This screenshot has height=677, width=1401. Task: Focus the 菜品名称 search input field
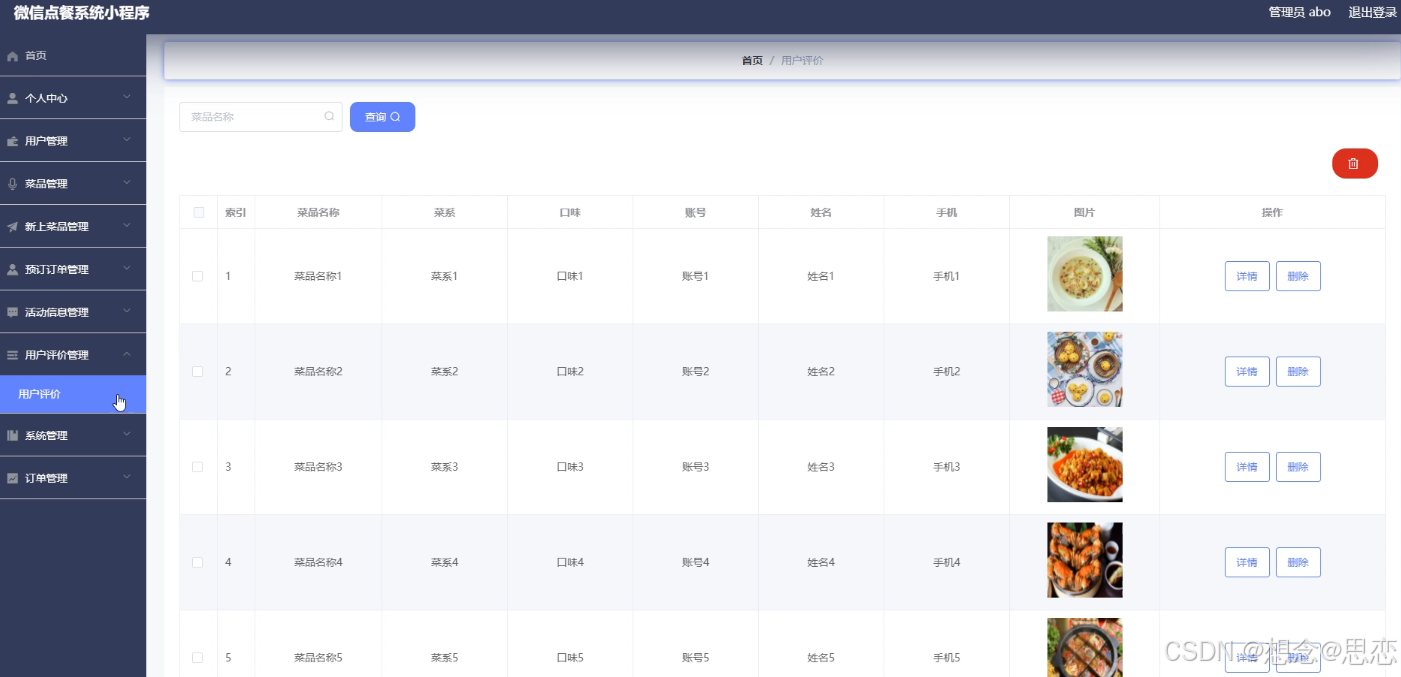coord(260,117)
